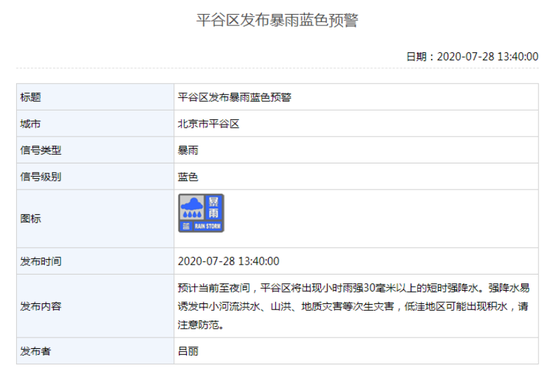The width and height of the screenshot is (550, 369).
Task: Click the 信号类型 row label
Action: pyautogui.click(x=41, y=150)
